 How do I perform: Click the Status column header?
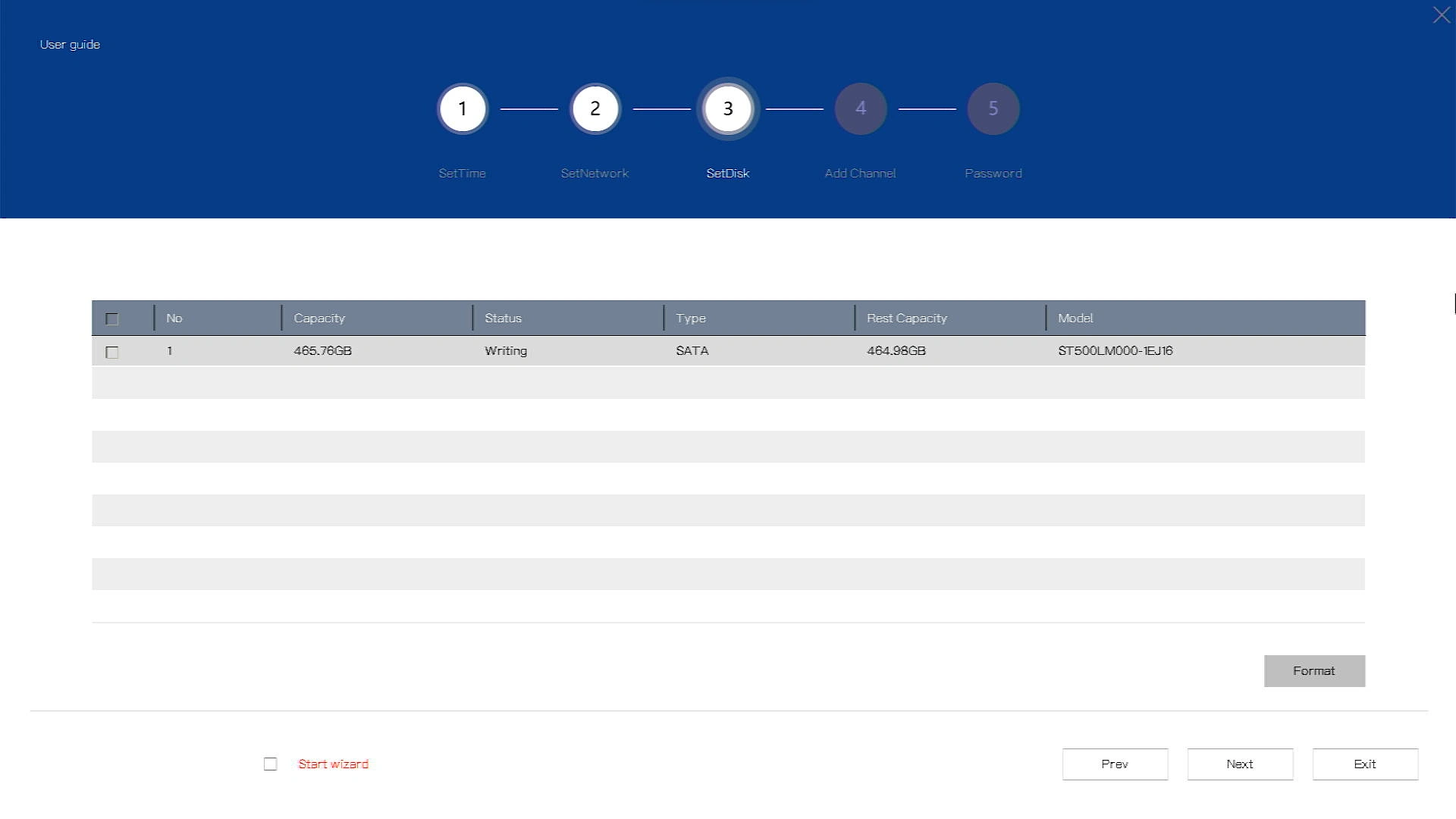[x=503, y=318]
